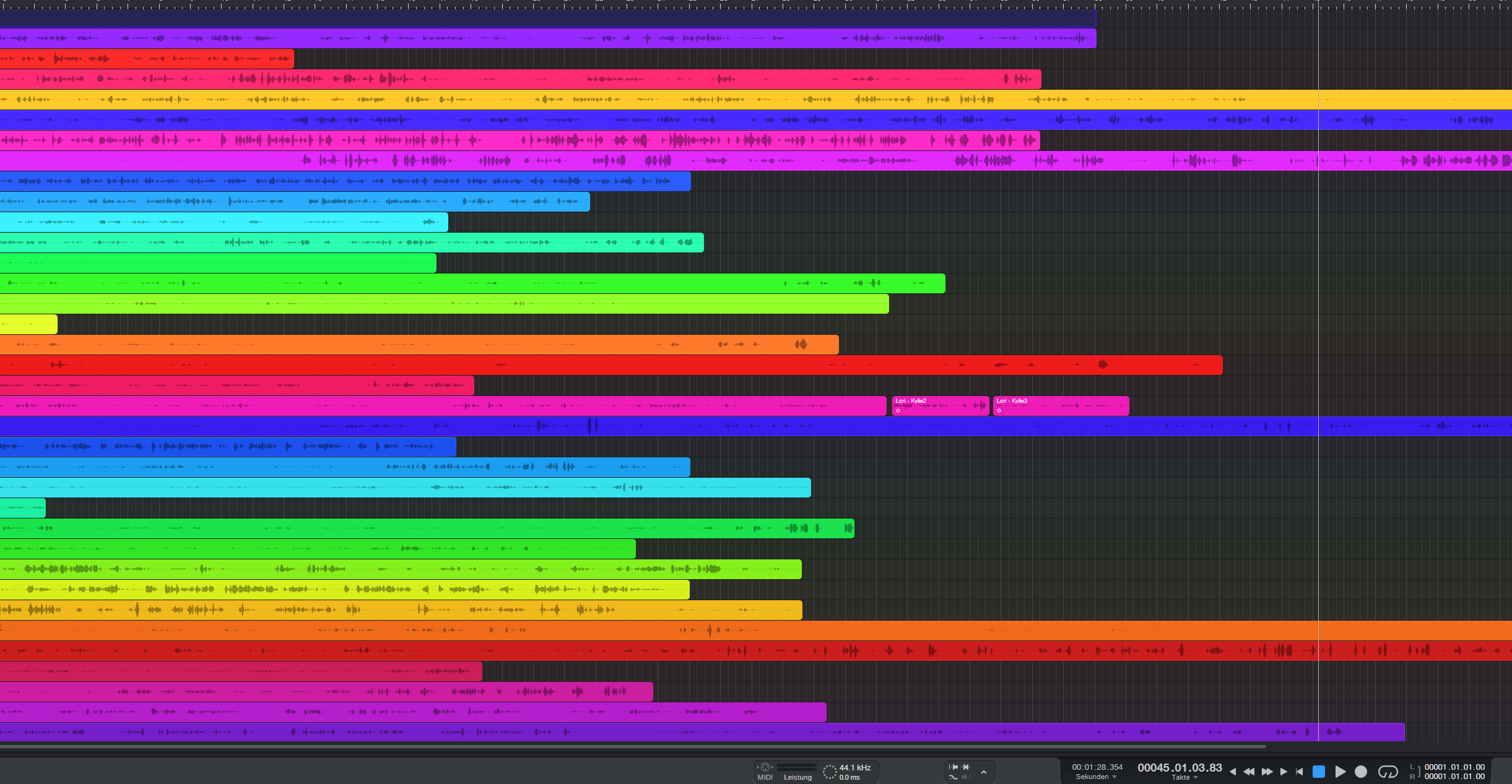Click the Record button
Viewport: 1512px width, 784px height.
point(1361,772)
